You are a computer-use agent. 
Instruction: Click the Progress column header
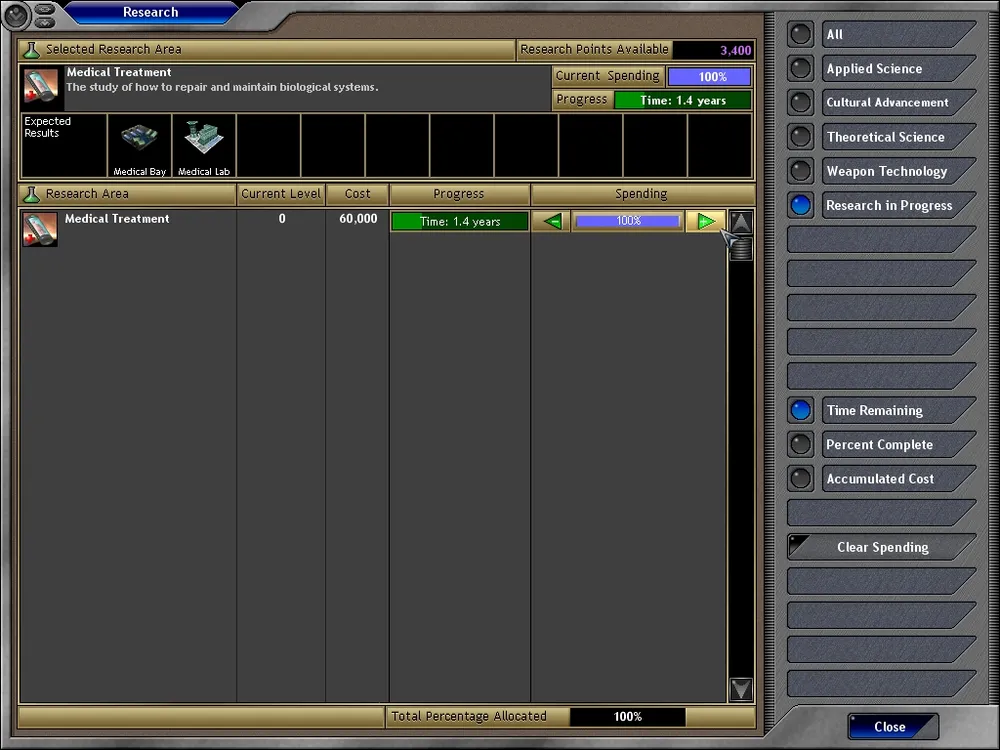pyautogui.click(x=459, y=194)
